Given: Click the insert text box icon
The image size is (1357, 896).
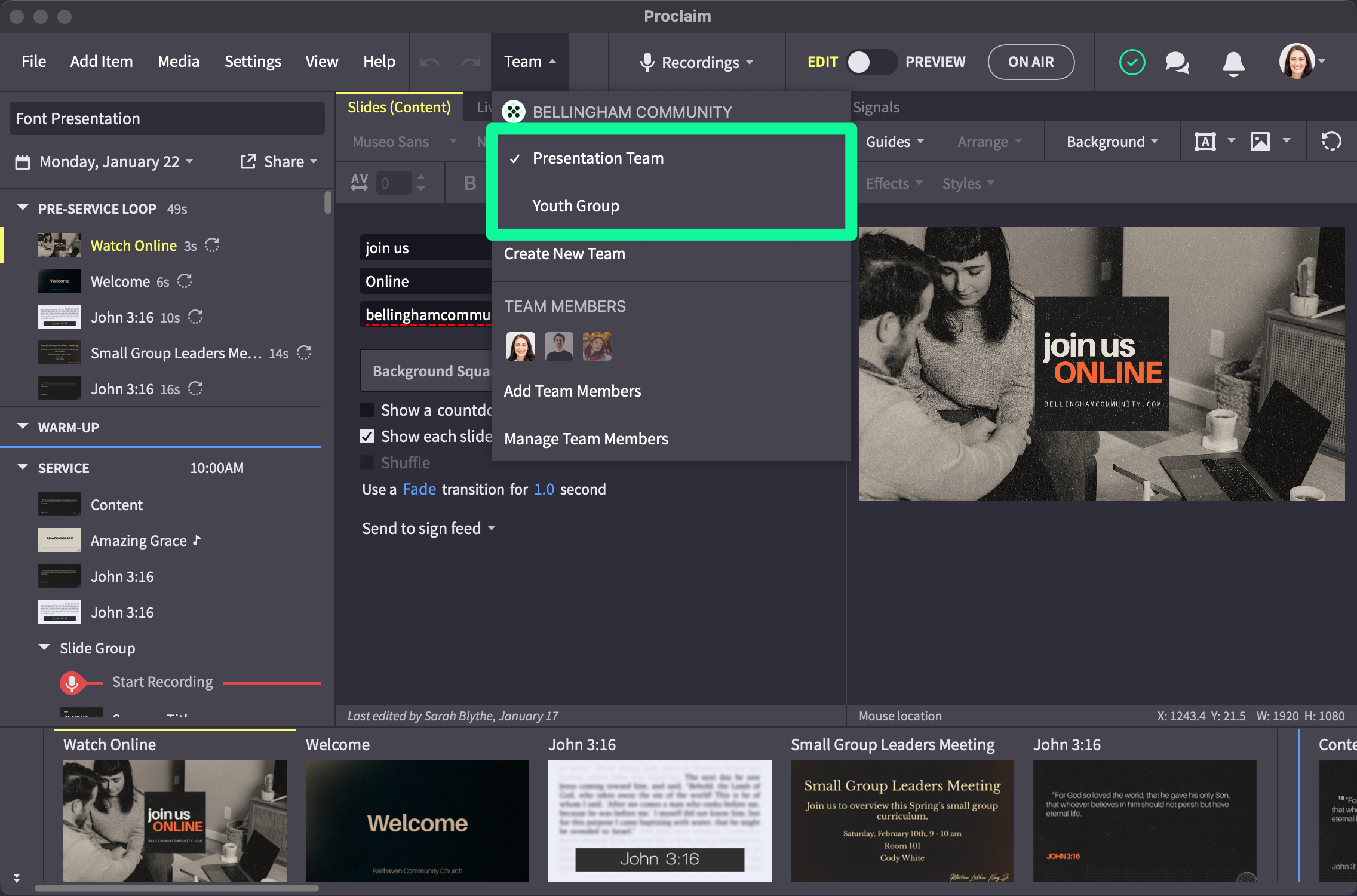Looking at the screenshot, I should [x=1205, y=142].
